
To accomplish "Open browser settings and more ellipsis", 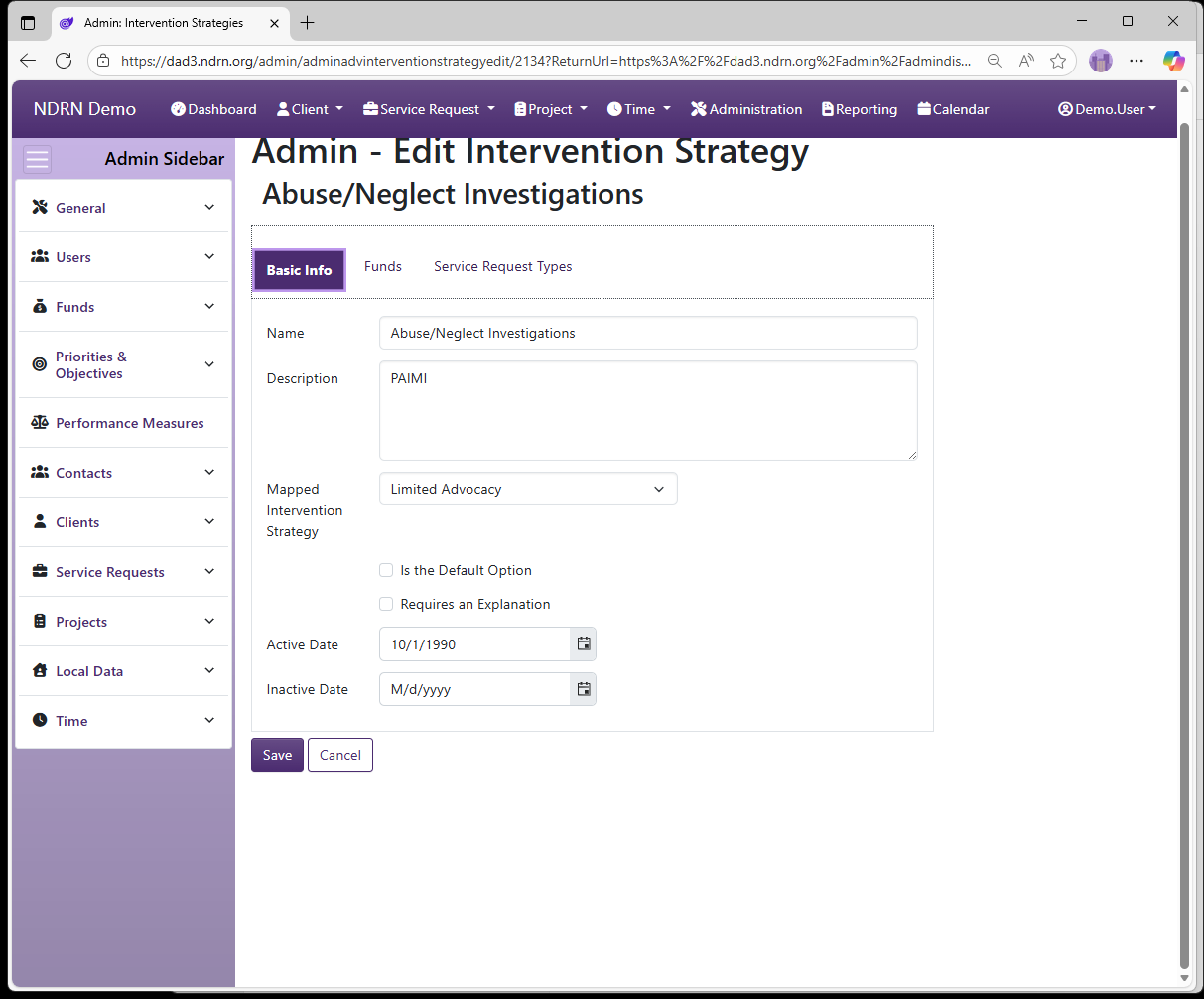I will point(1137,61).
